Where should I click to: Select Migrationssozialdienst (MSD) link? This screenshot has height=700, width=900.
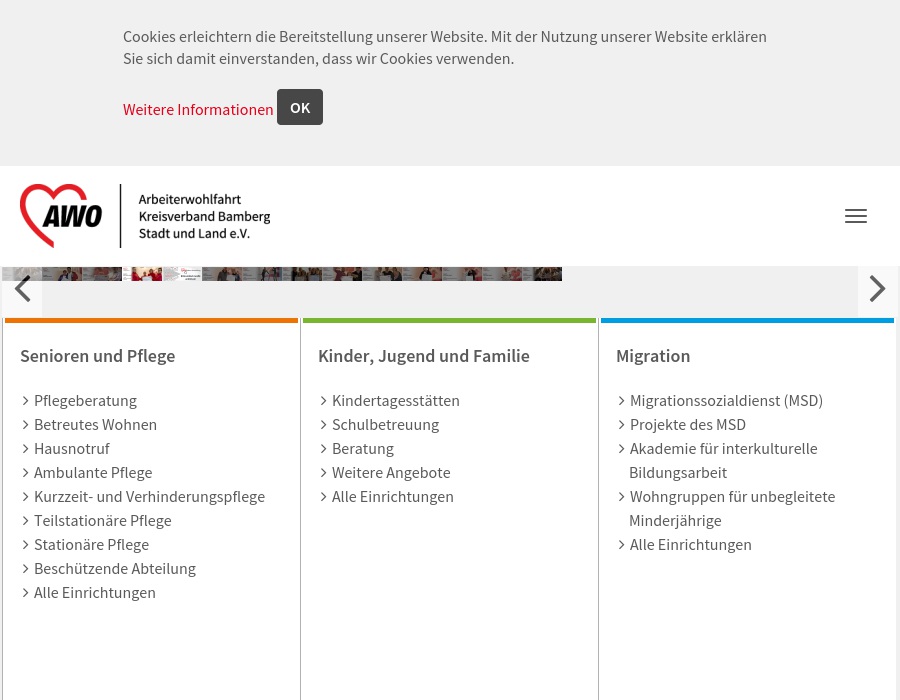point(726,401)
